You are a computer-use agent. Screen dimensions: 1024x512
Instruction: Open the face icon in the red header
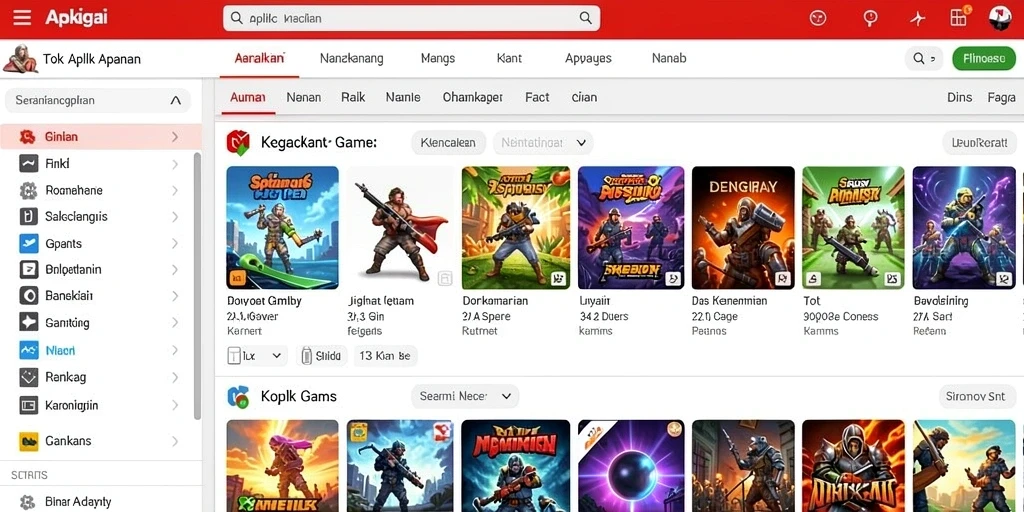(818, 18)
